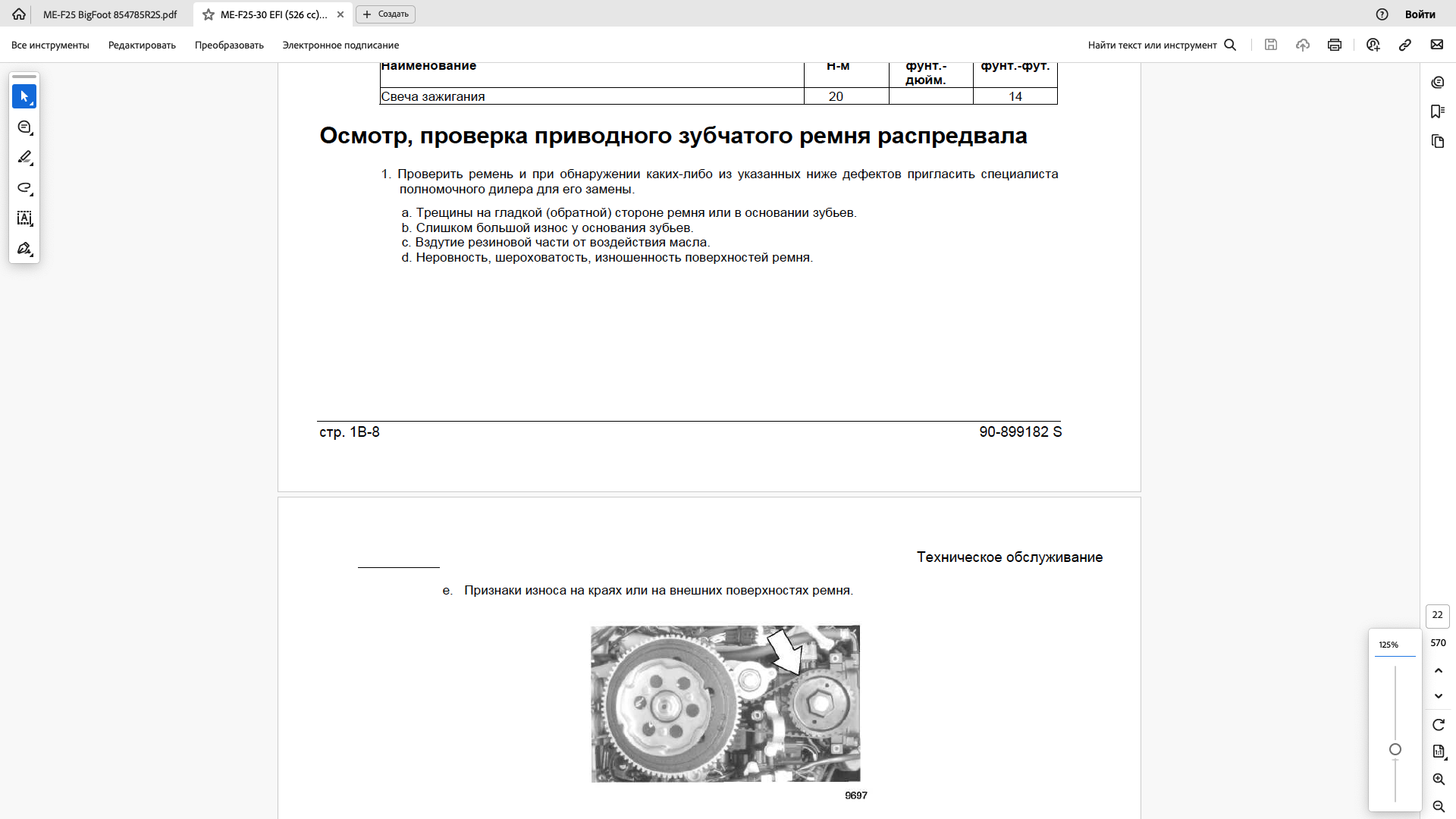Image resolution: width=1456 pixels, height=819 pixels.
Task: Click the Техническое обслуживание header text
Action: pyautogui.click(x=1010, y=557)
